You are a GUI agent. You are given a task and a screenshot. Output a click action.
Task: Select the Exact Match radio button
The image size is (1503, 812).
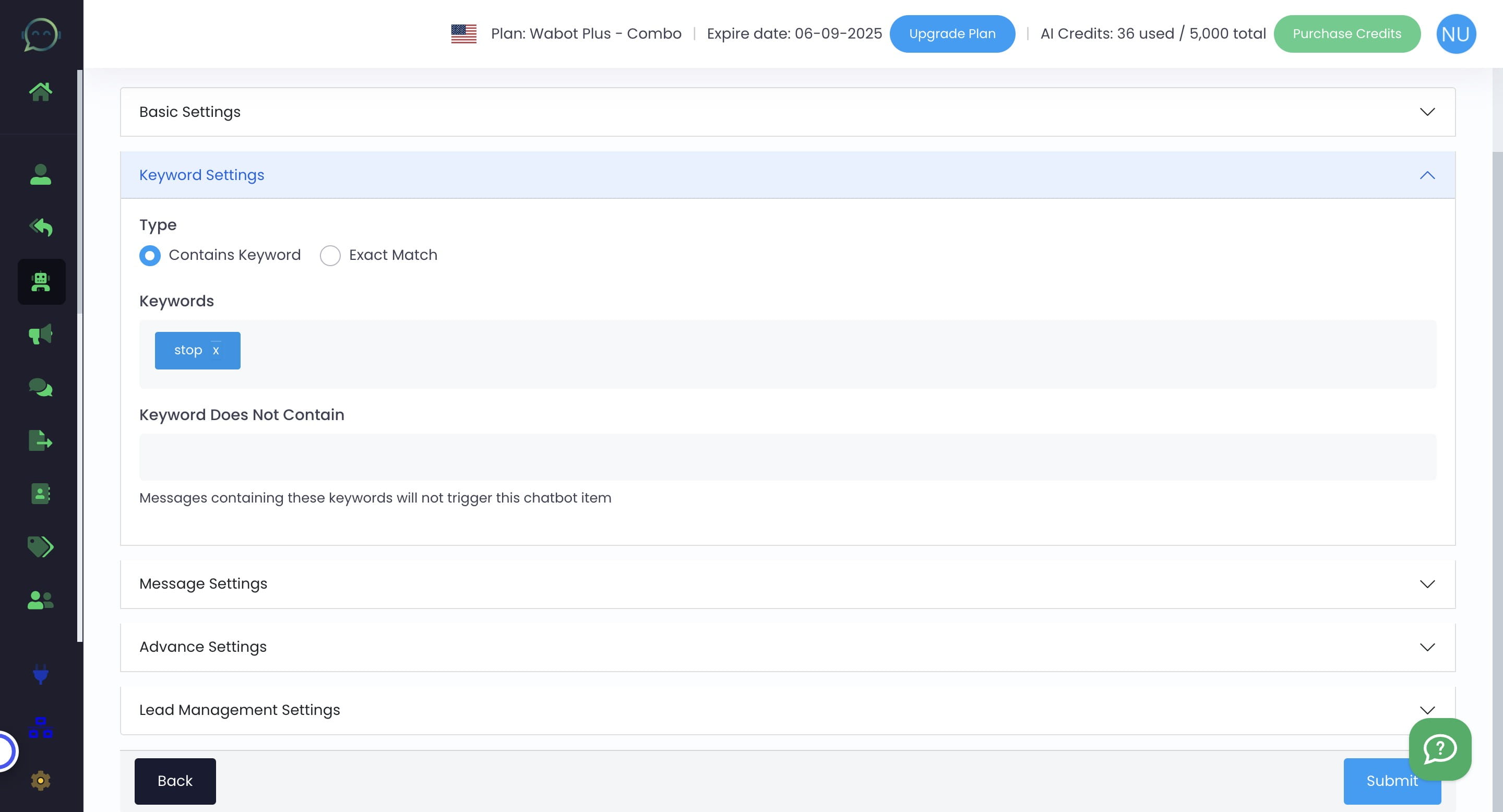click(x=330, y=255)
